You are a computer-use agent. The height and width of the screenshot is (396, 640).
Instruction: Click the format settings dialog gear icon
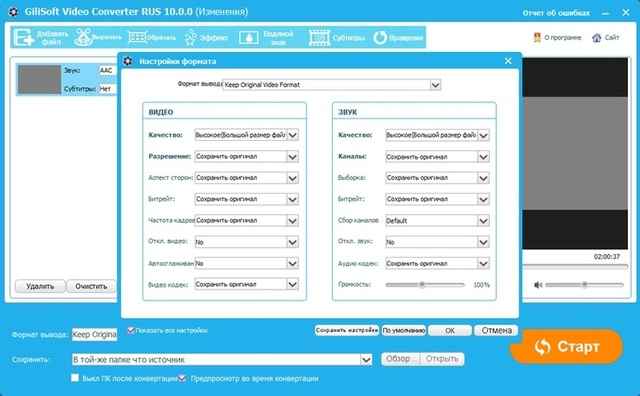(127, 61)
